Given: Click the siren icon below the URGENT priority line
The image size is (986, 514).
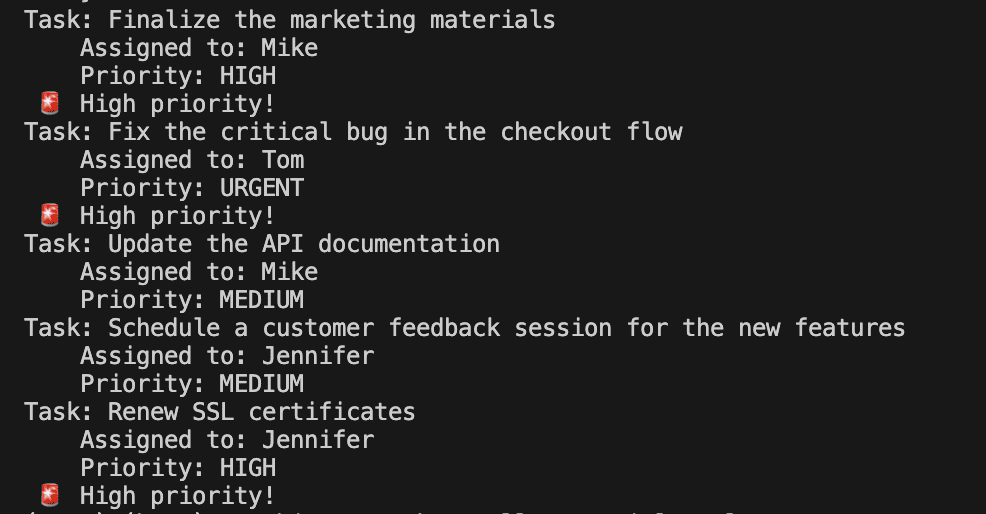Looking at the screenshot, I should click(49, 215).
